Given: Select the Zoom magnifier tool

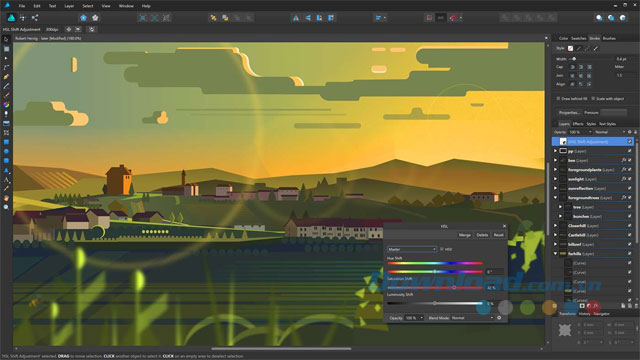Looking at the screenshot, I should [6, 207].
